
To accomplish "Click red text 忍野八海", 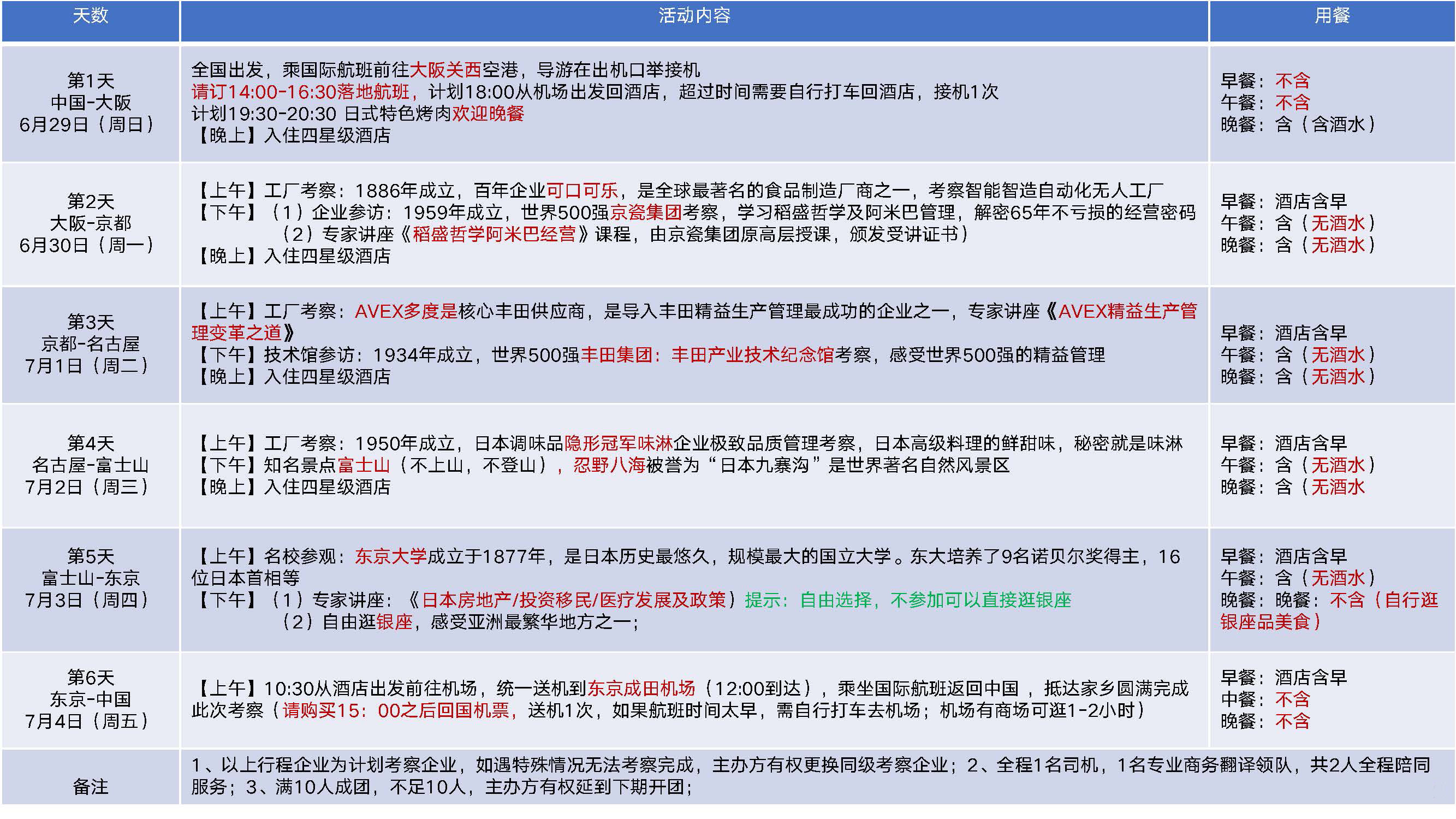I will click(609, 466).
